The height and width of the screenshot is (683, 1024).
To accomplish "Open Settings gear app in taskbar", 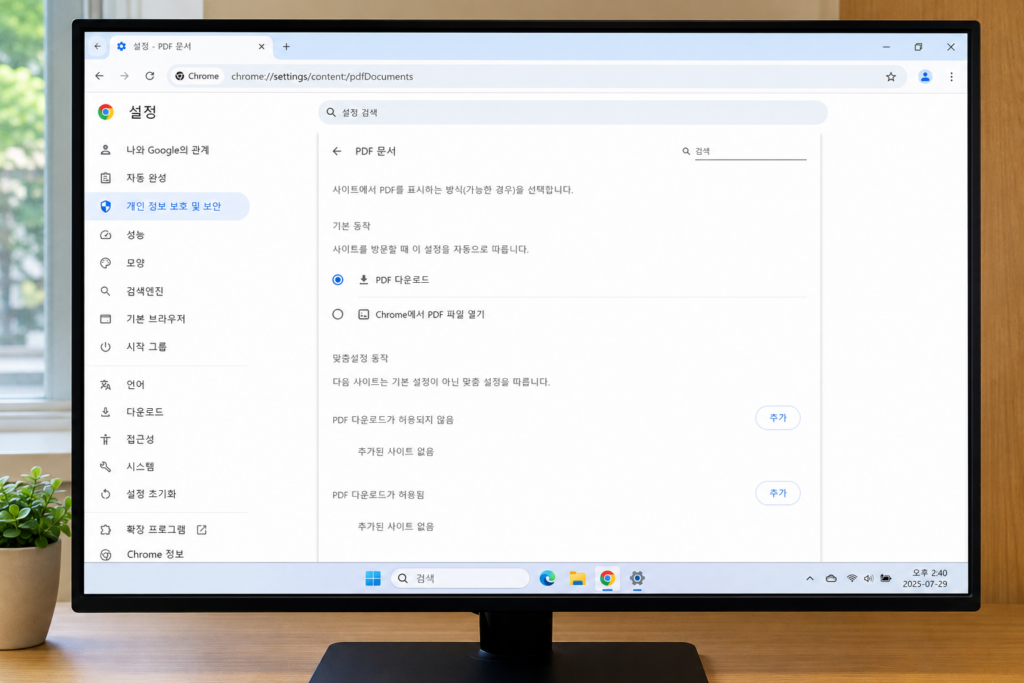I will tap(637, 578).
